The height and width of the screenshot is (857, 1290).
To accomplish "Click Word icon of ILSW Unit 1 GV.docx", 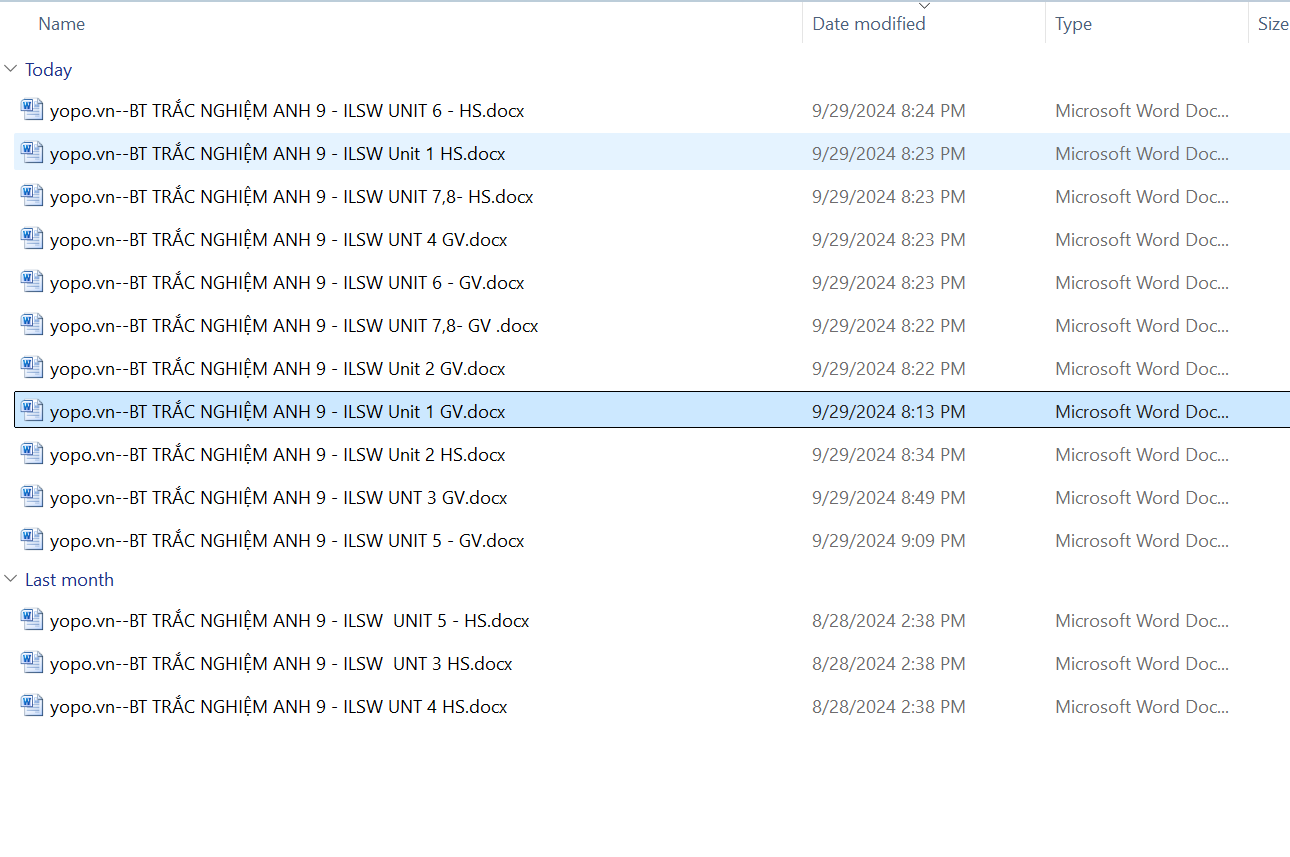I will coord(32,411).
